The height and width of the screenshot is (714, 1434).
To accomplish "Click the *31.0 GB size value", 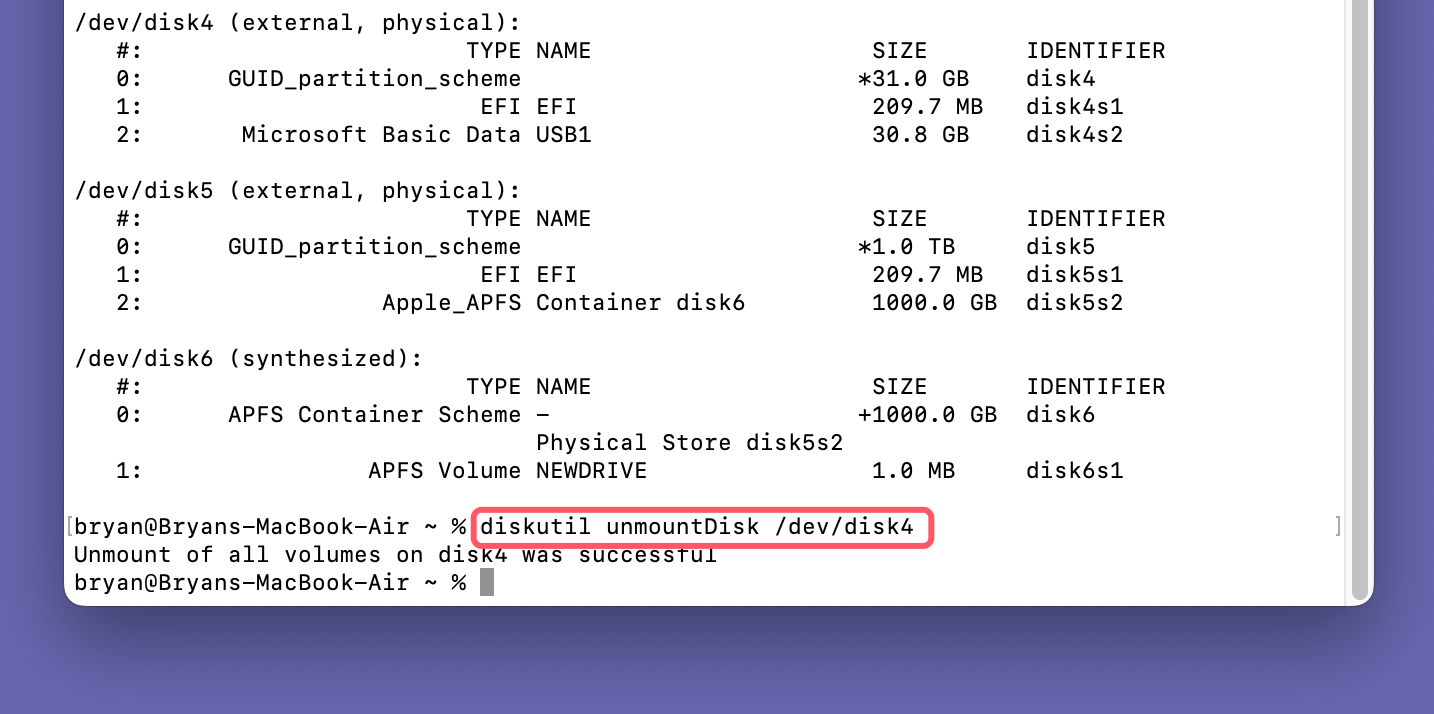I will coord(913,78).
